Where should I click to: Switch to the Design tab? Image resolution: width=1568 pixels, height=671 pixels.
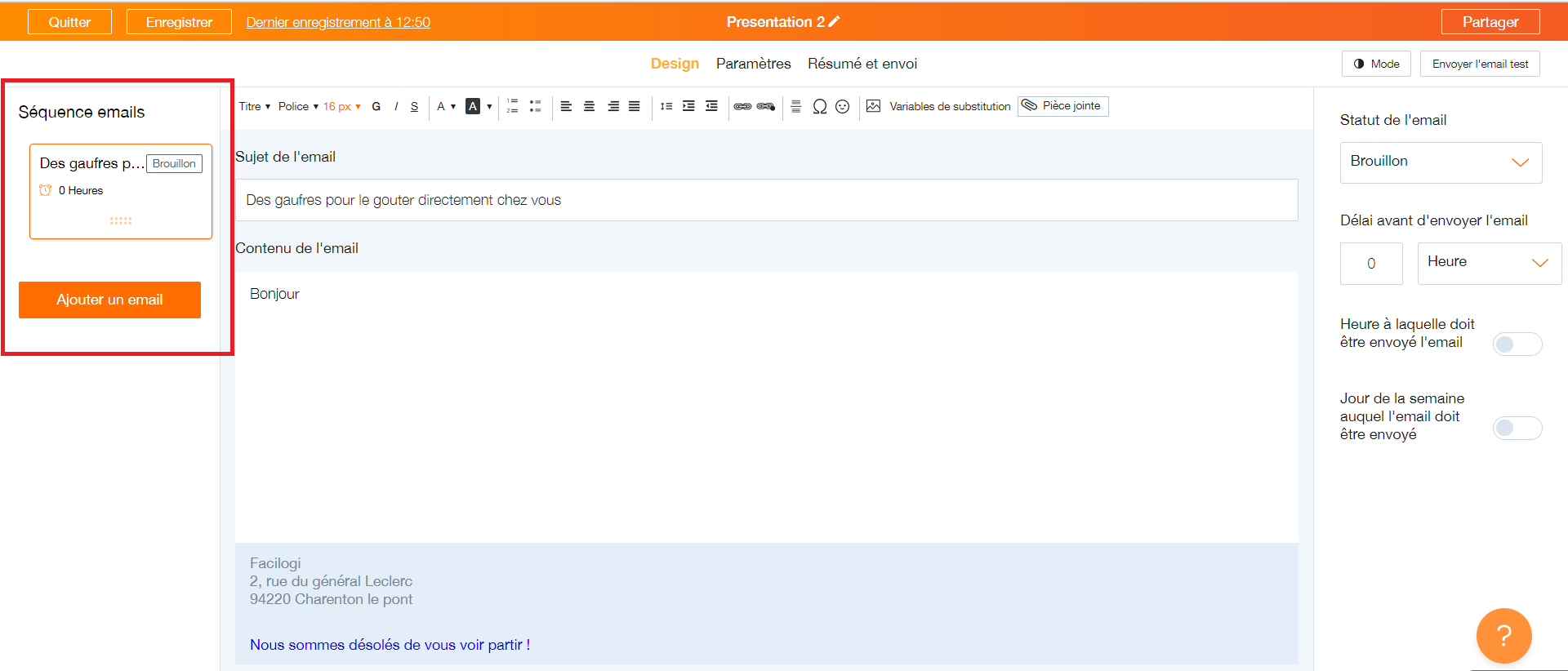tap(675, 64)
